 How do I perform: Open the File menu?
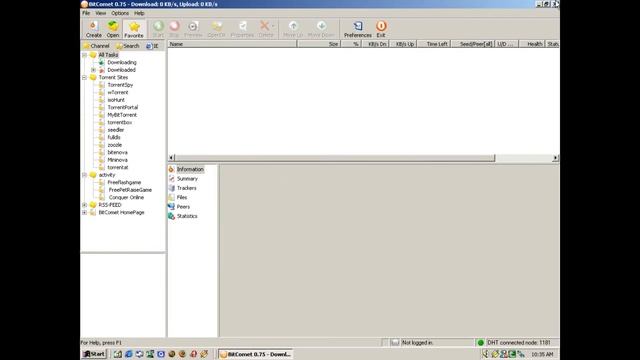pyautogui.click(x=86, y=13)
